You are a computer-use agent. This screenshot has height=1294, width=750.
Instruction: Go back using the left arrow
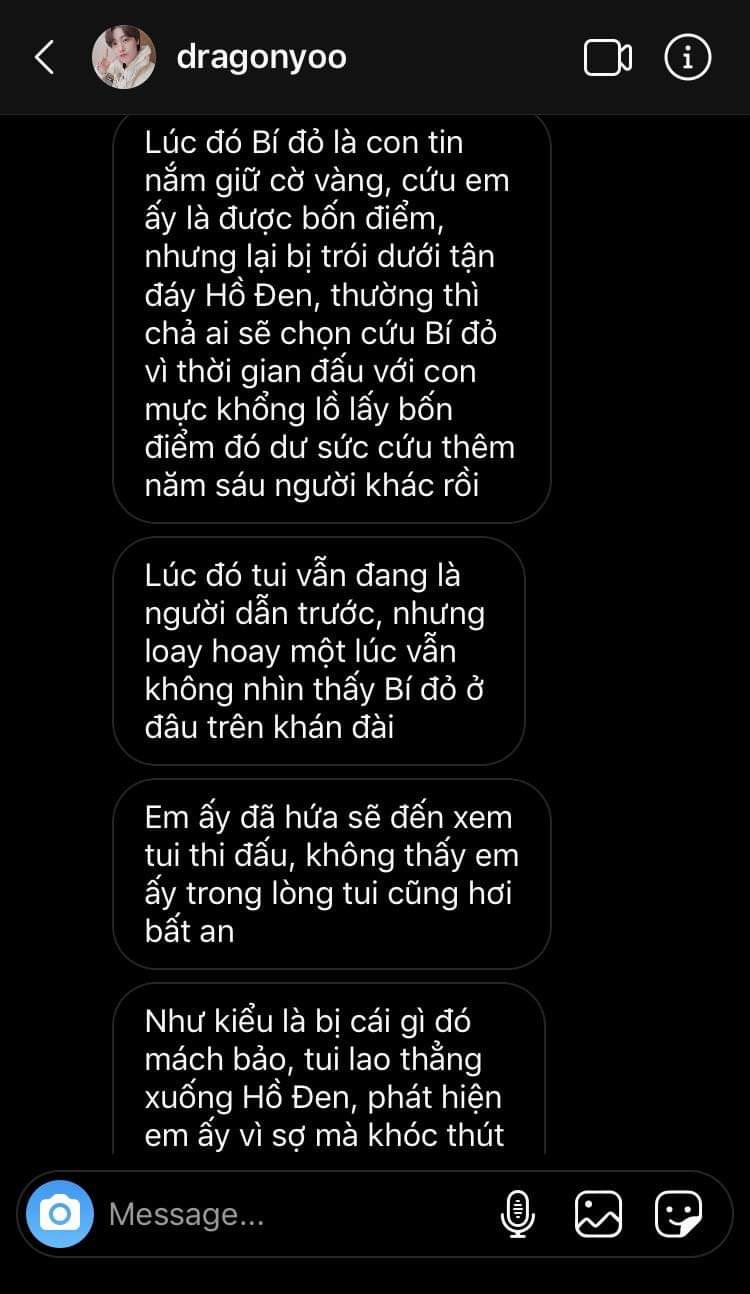point(44,57)
